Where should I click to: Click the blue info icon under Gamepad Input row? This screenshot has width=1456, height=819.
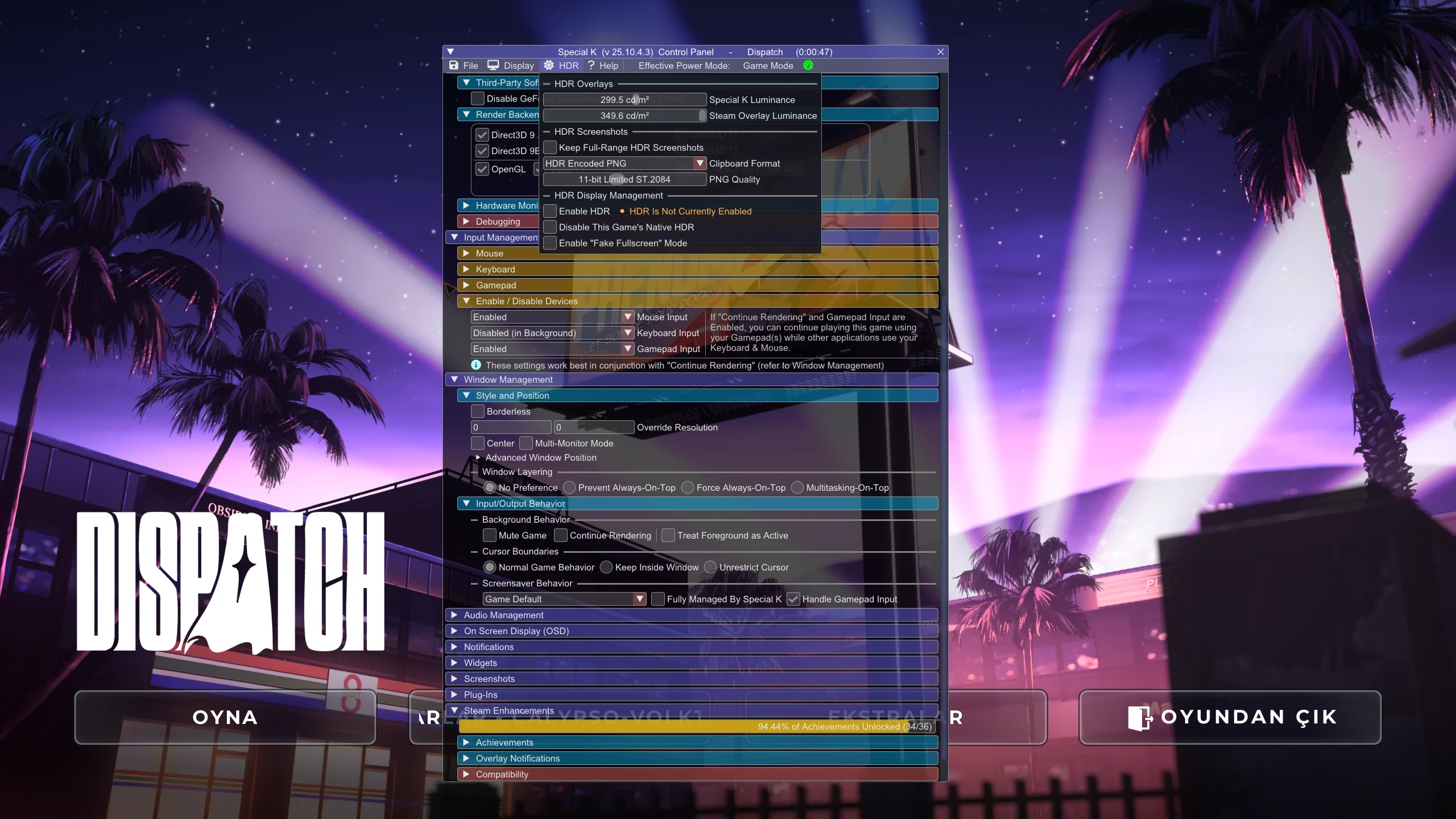(476, 365)
